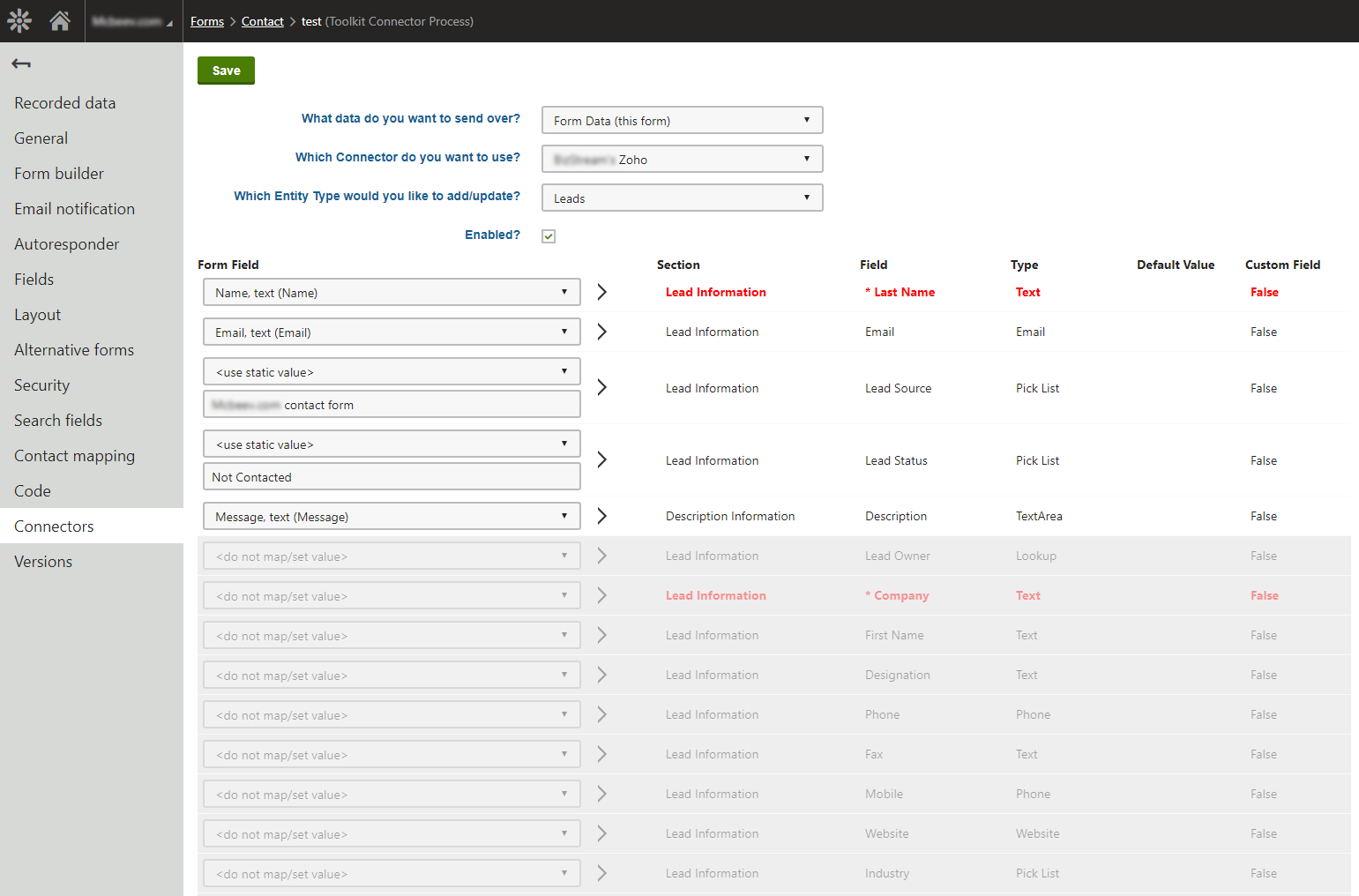Click the back arrow in sidebar
The width and height of the screenshot is (1359, 896).
coord(21,63)
